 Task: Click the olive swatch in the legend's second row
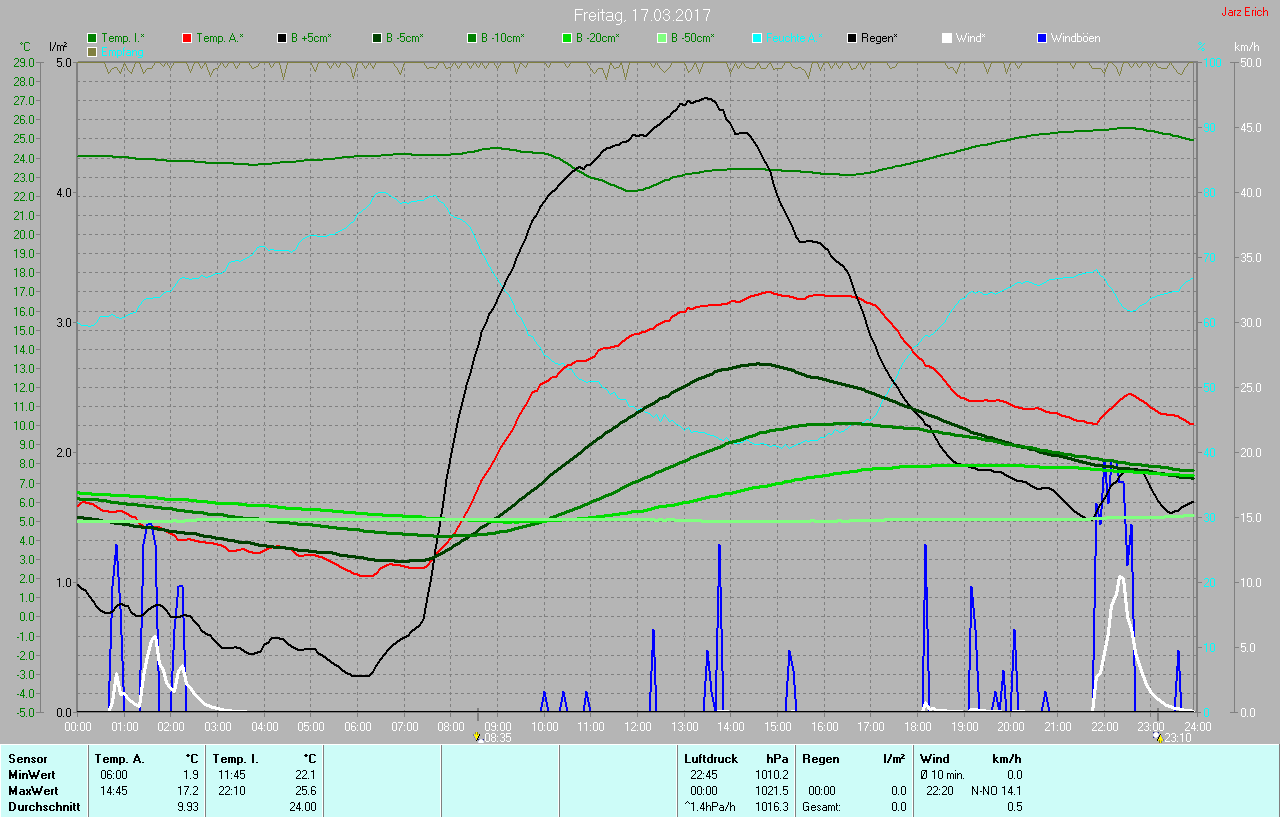[93, 51]
